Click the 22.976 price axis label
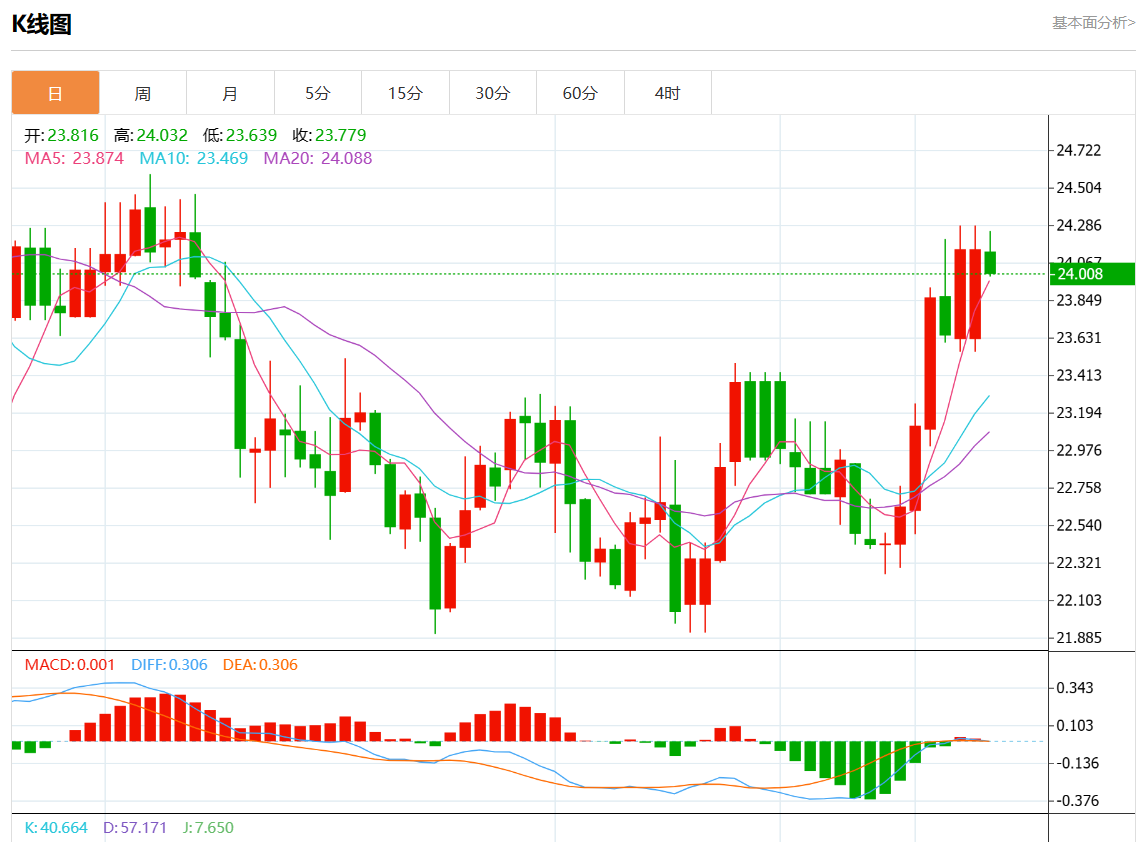Screen dimensions: 1145x842 point(1079,450)
